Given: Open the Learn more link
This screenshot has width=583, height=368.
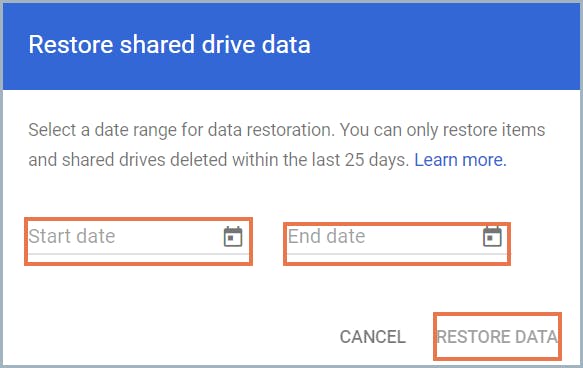Looking at the screenshot, I should point(460,160).
